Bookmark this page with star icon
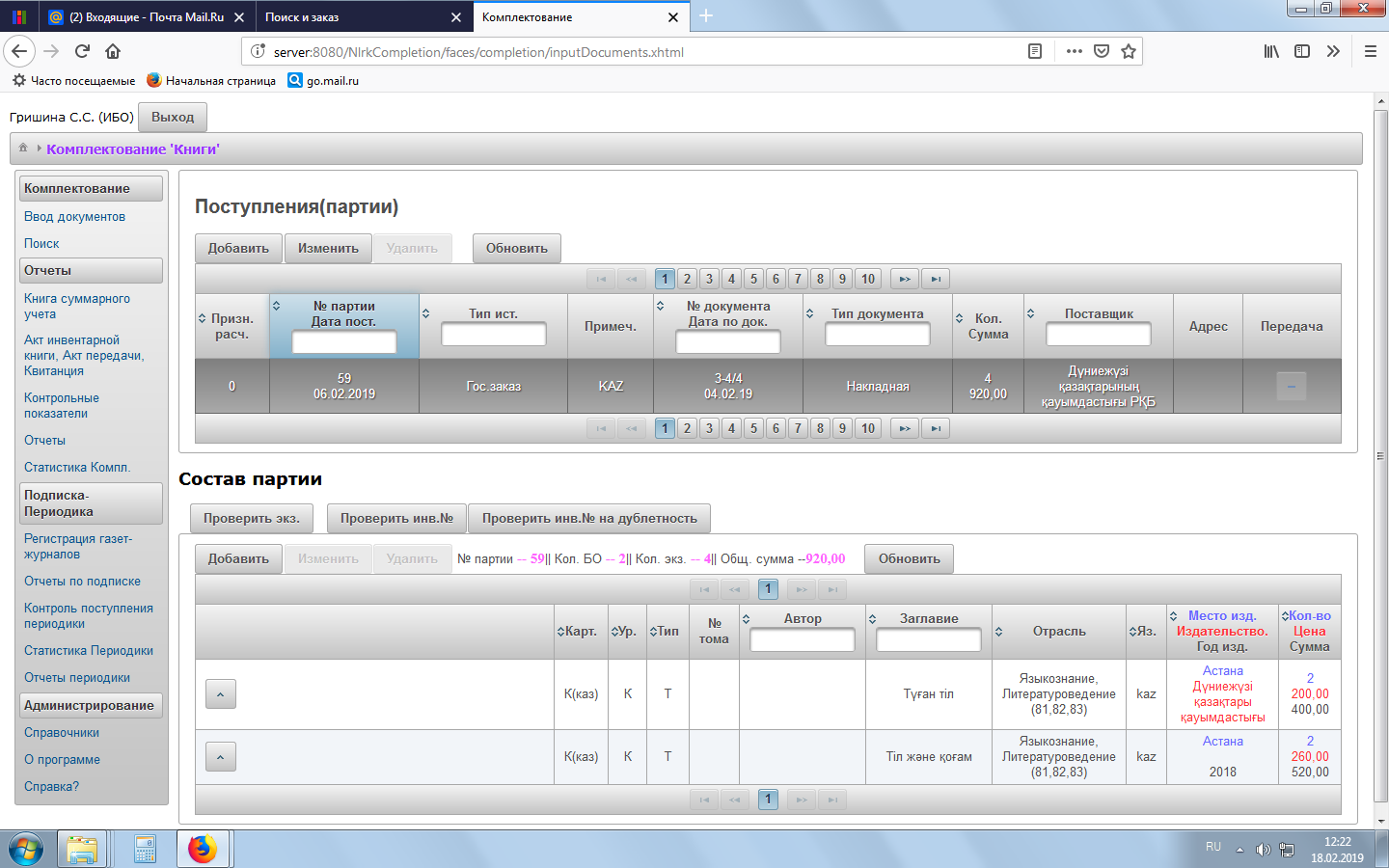Image resolution: width=1389 pixels, height=868 pixels. (x=1128, y=51)
